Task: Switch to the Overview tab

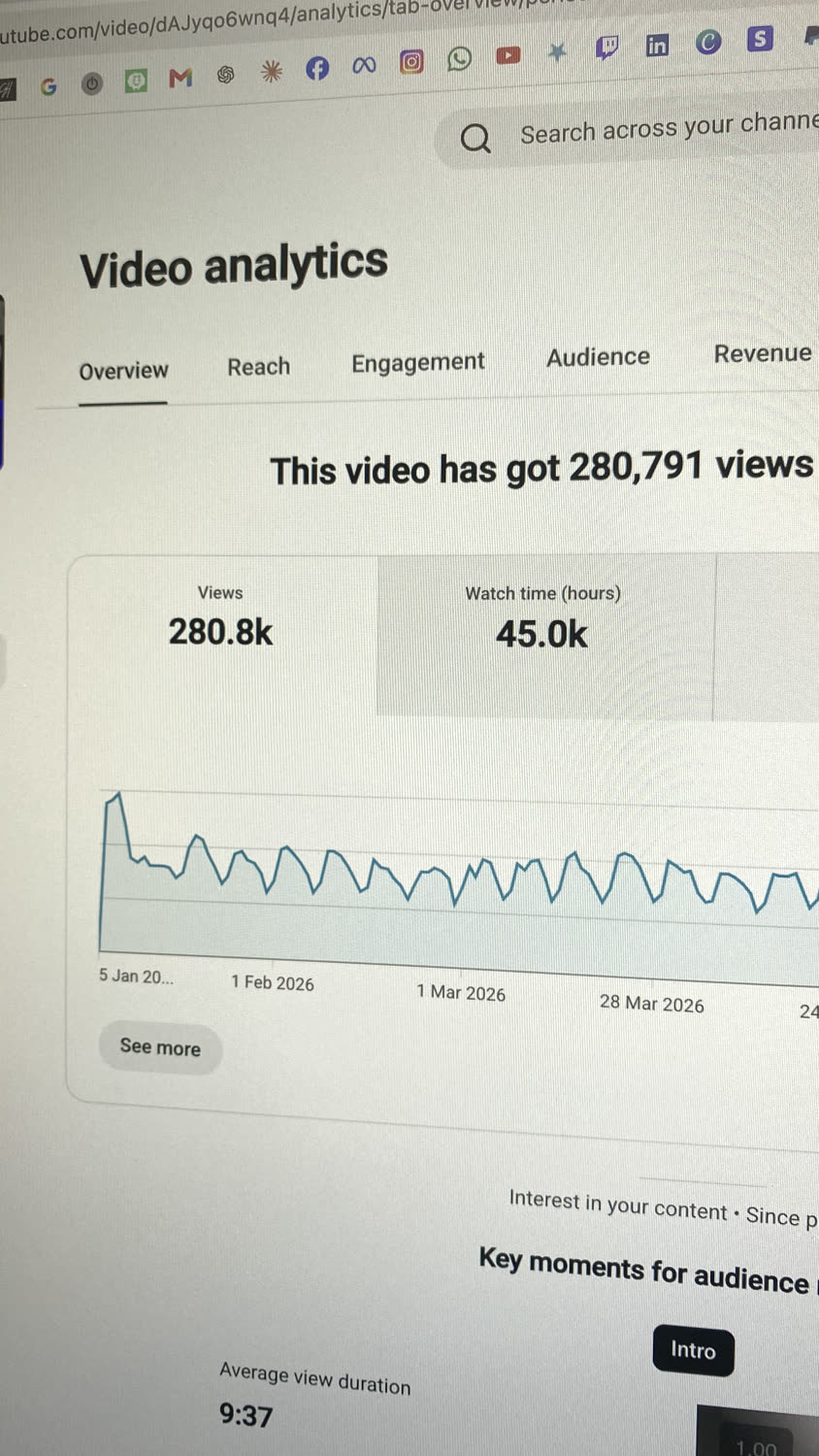Action: tap(123, 371)
